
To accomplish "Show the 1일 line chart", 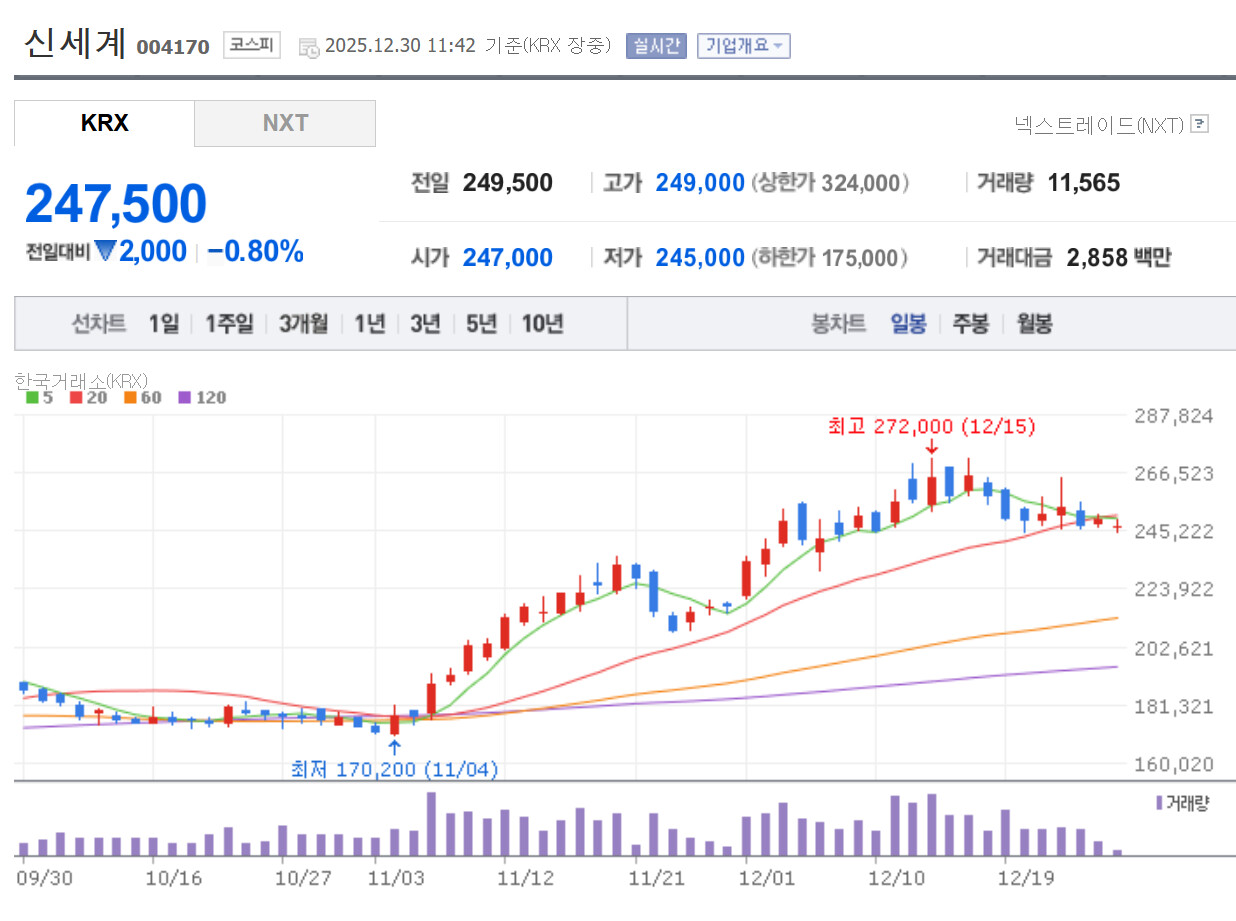I will 164,324.
